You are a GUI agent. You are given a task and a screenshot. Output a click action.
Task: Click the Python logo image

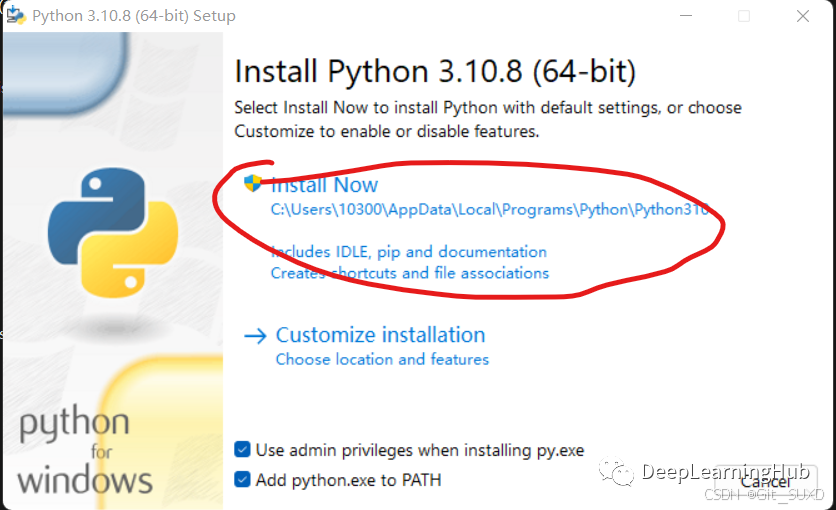[113, 233]
